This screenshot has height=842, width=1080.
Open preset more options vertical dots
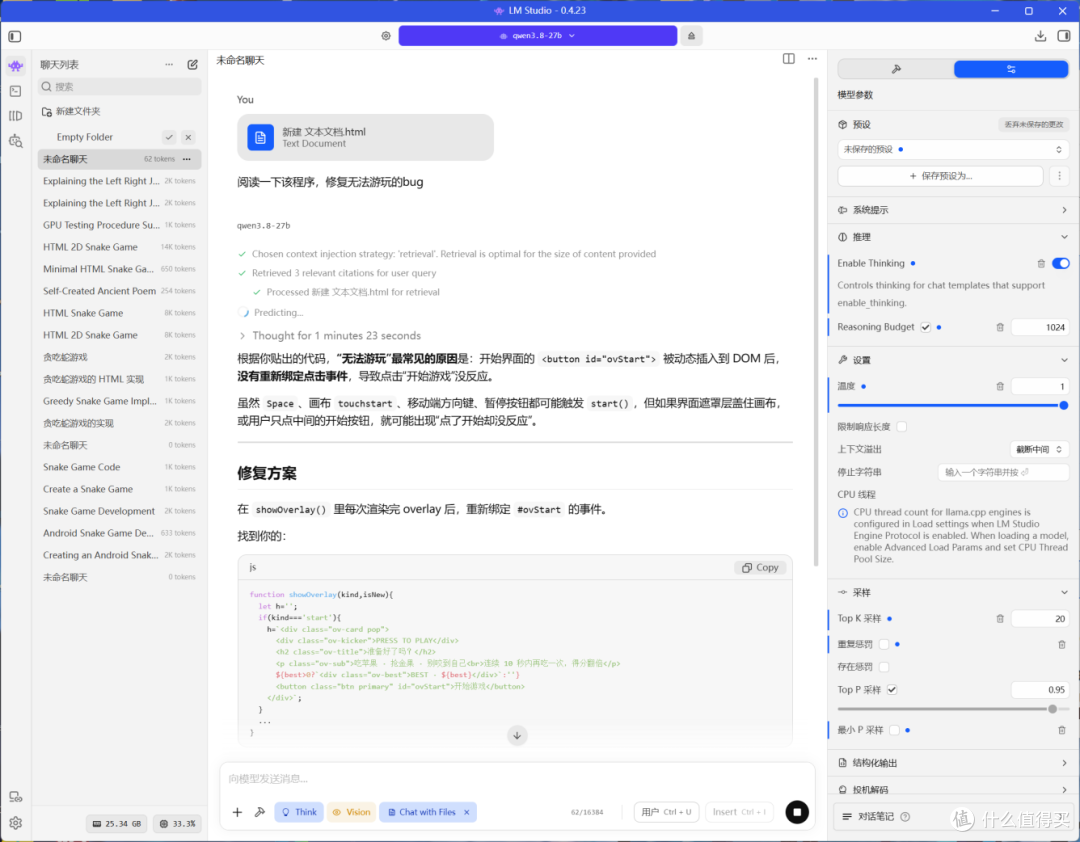[1059, 176]
